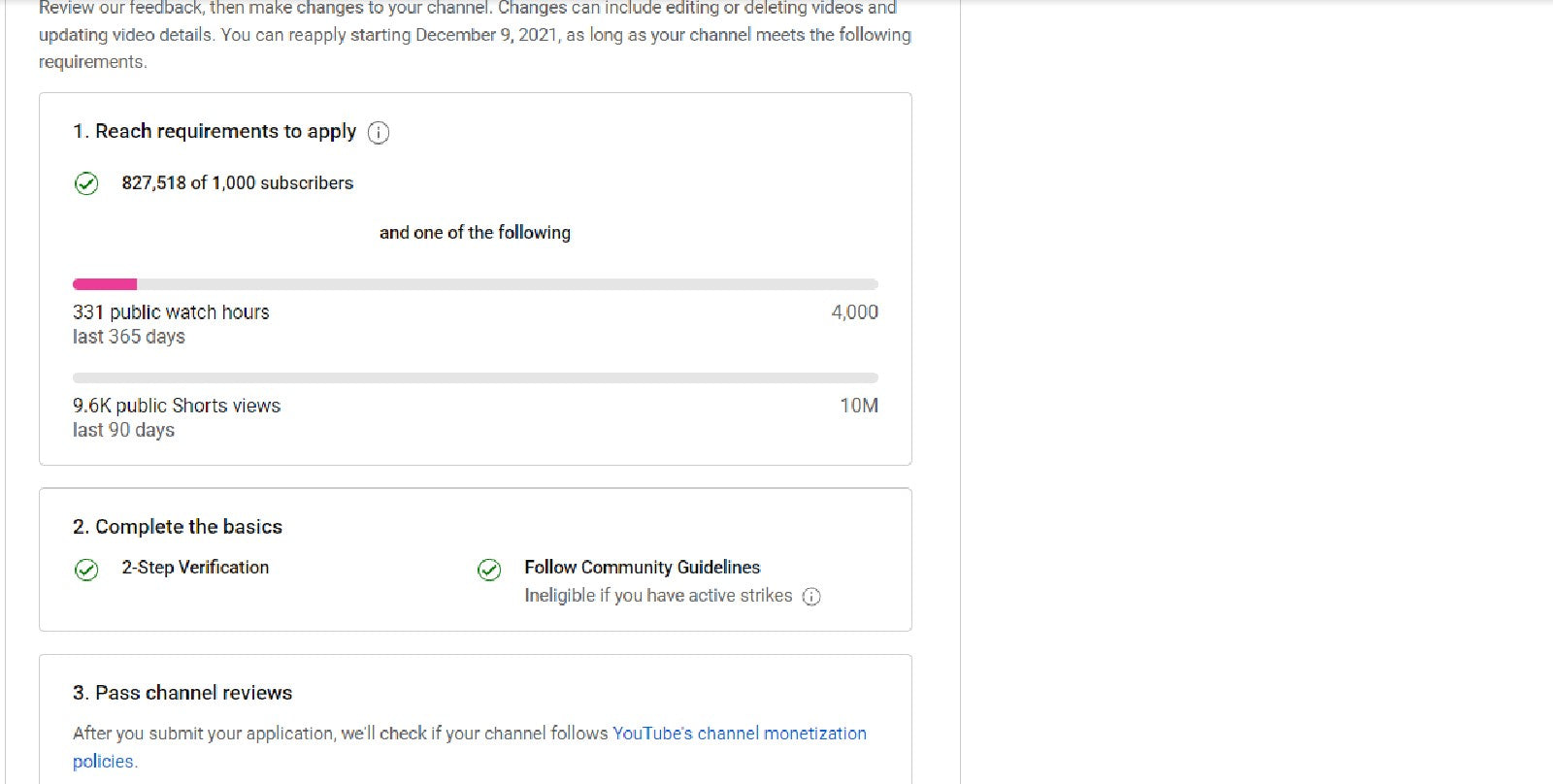Select the 2-Step Verification label
Viewport: 1553px width, 784px height.
pyautogui.click(x=195, y=568)
